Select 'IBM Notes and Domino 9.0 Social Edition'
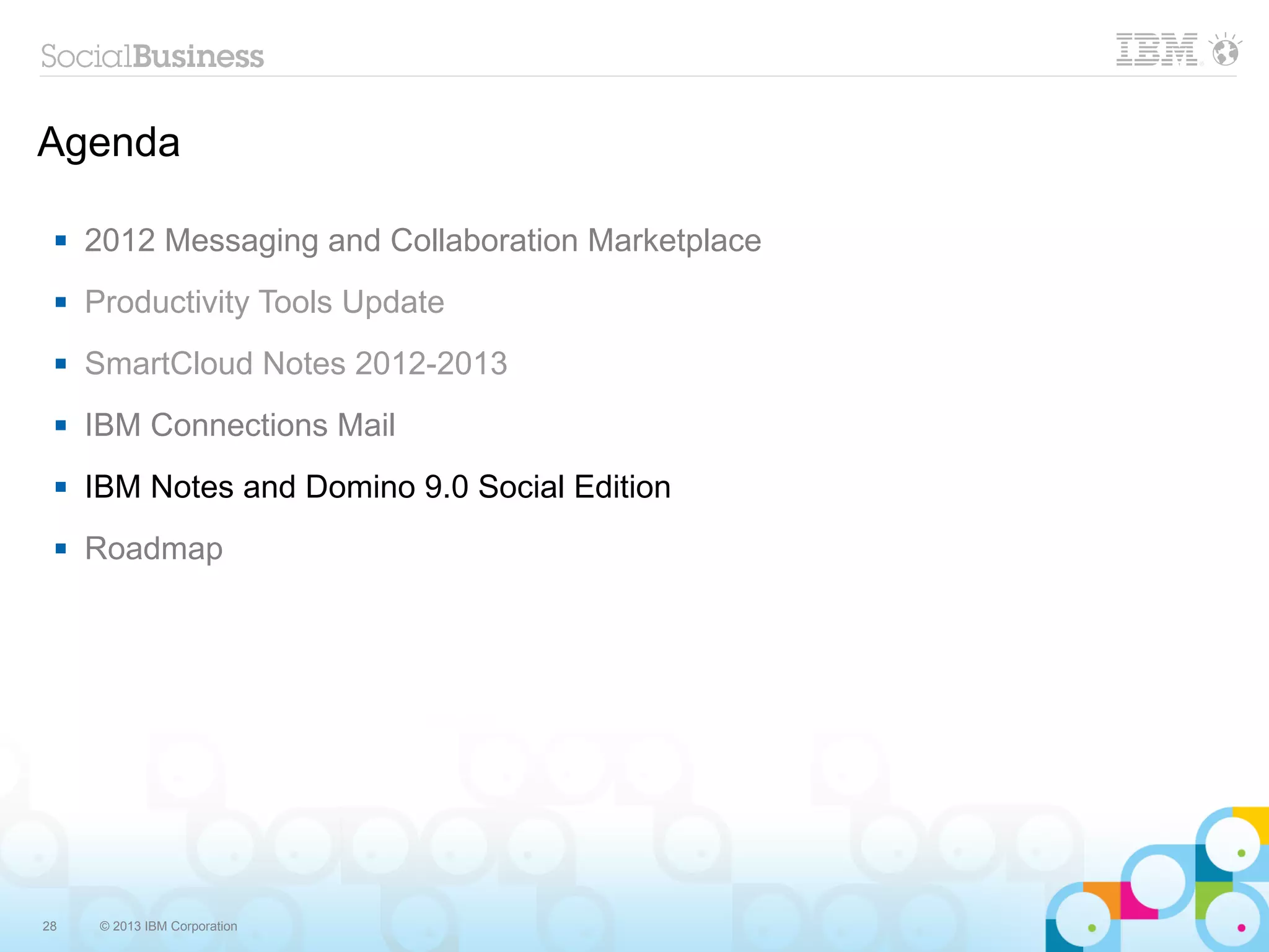This screenshot has height=952, width=1269. coord(378,487)
